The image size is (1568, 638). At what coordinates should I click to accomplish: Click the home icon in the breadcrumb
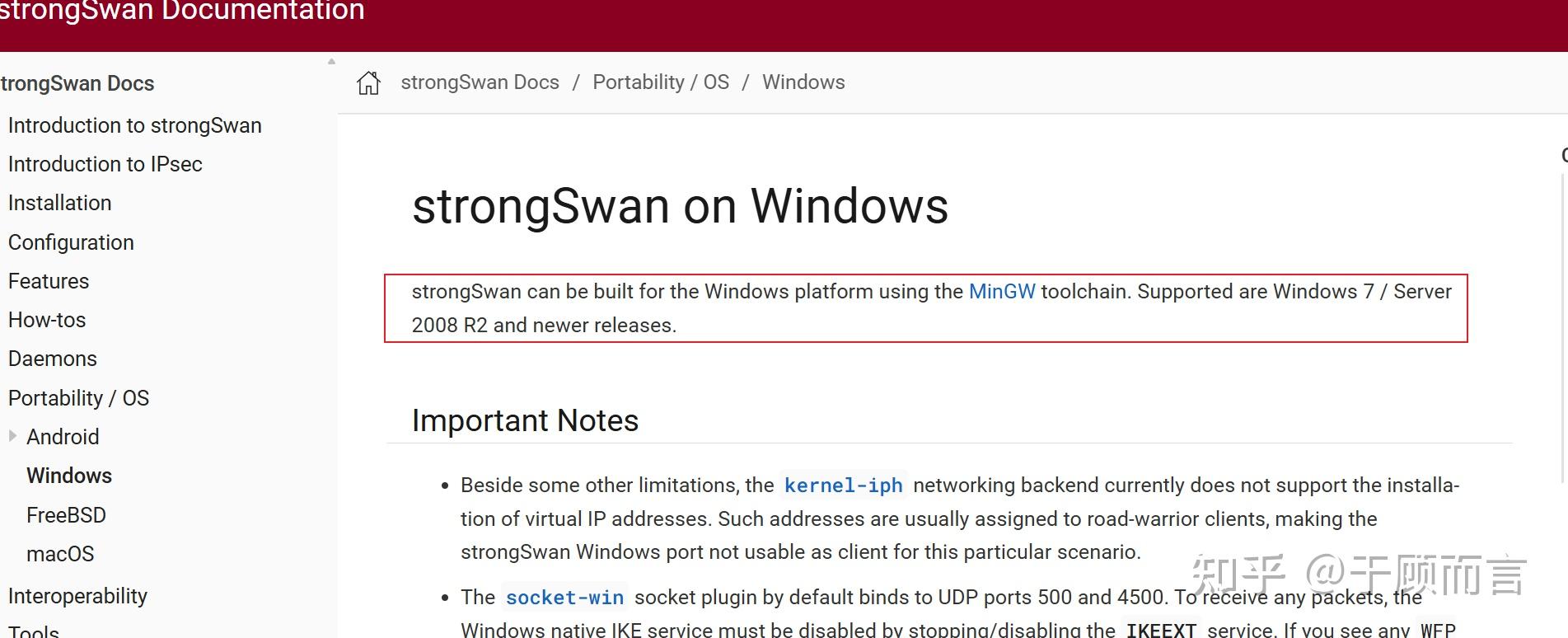click(368, 82)
